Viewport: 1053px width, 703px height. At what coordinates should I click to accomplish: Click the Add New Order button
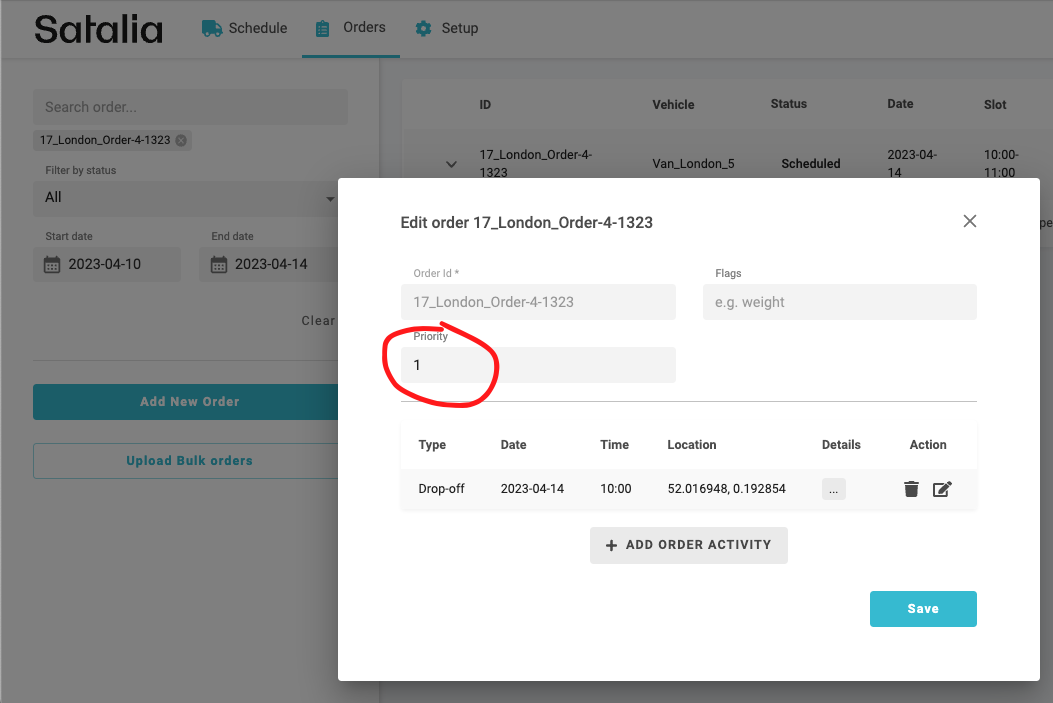(x=189, y=402)
